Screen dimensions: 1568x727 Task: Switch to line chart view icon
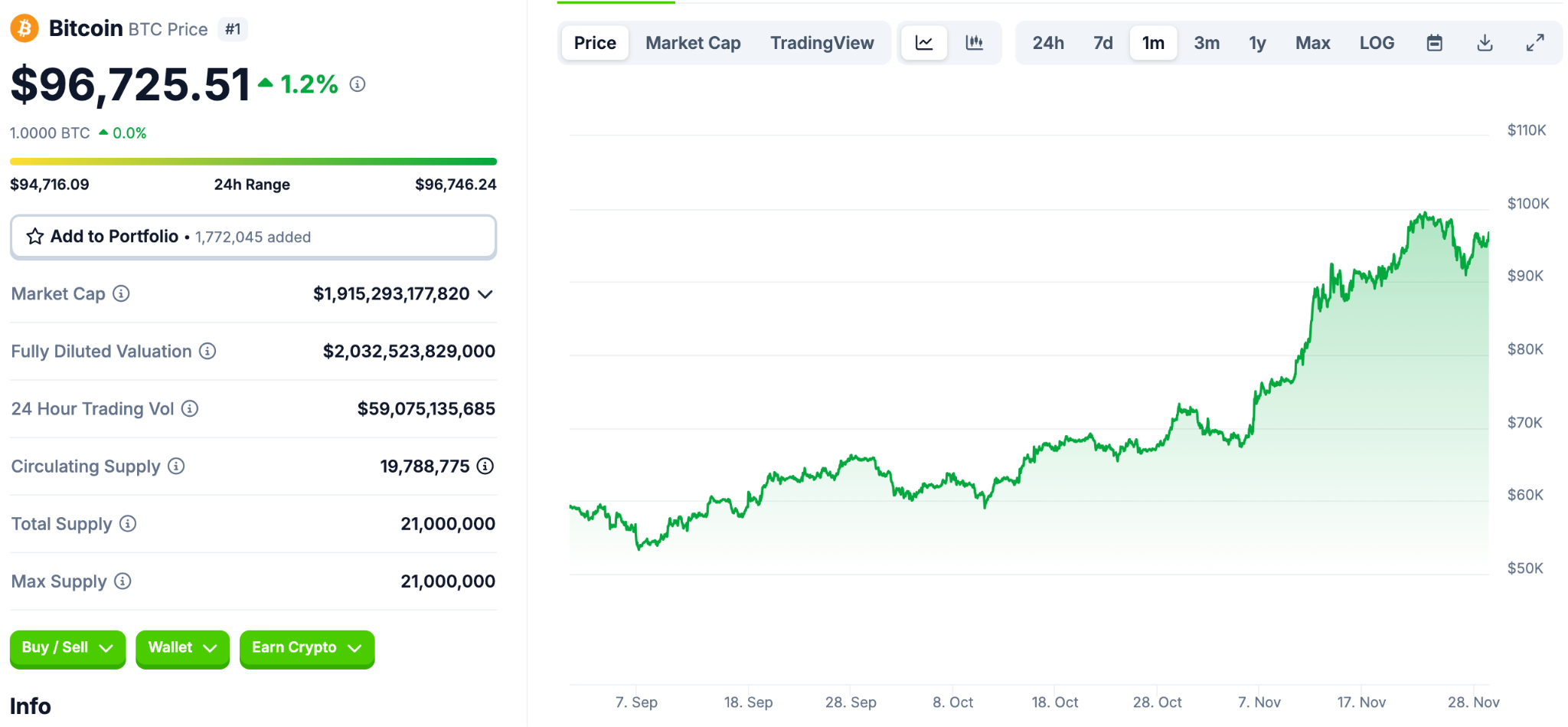click(x=924, y=43)
